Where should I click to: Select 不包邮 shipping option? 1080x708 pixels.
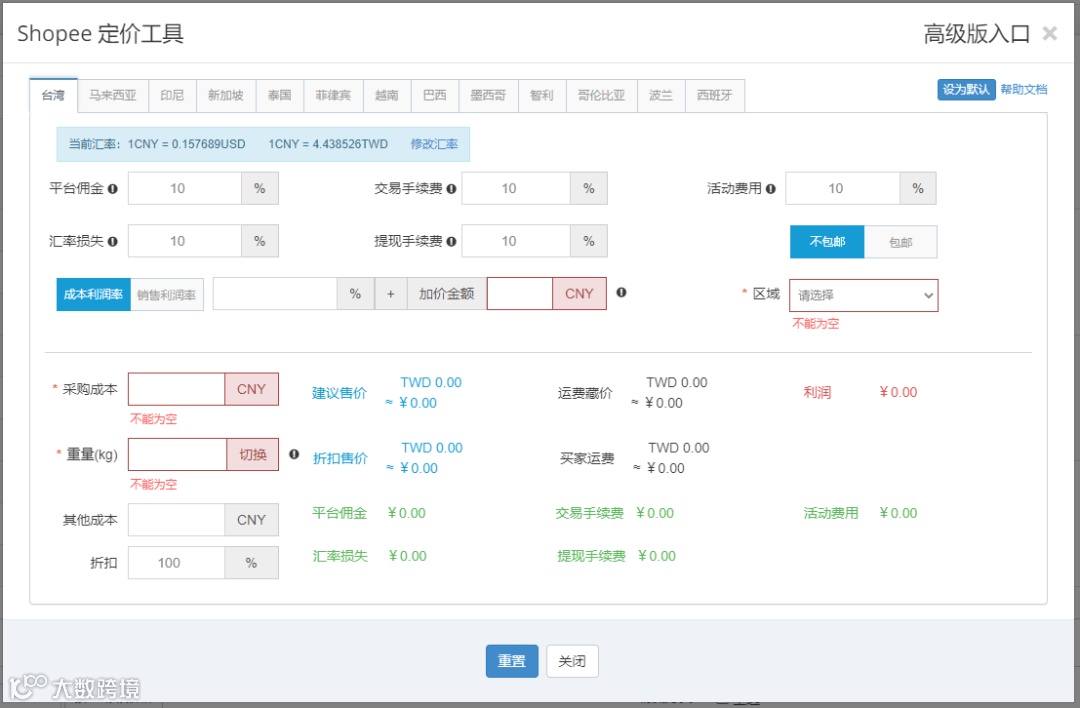tap(827, 242)
